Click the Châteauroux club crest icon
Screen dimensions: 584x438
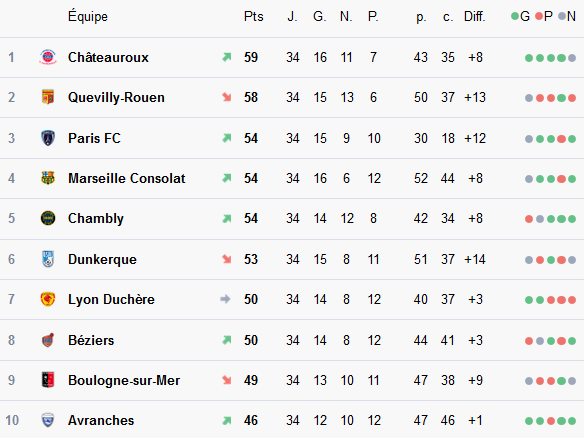pos(48,57)
